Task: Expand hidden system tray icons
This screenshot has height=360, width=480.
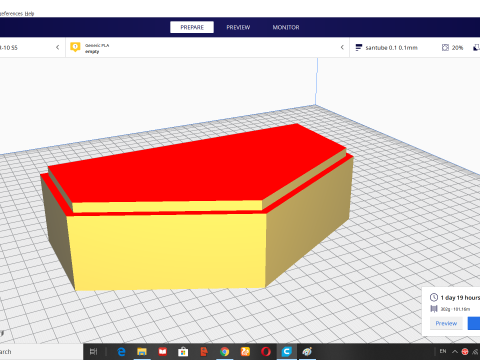Action: click(455, 351)
